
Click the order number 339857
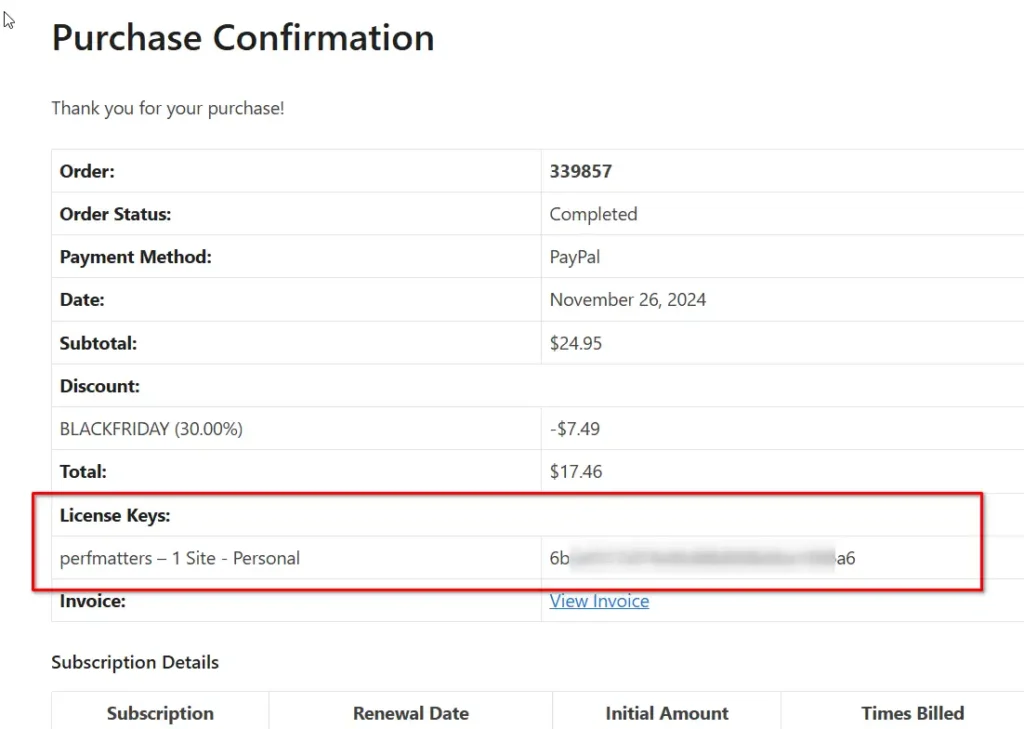pos(580,171)
